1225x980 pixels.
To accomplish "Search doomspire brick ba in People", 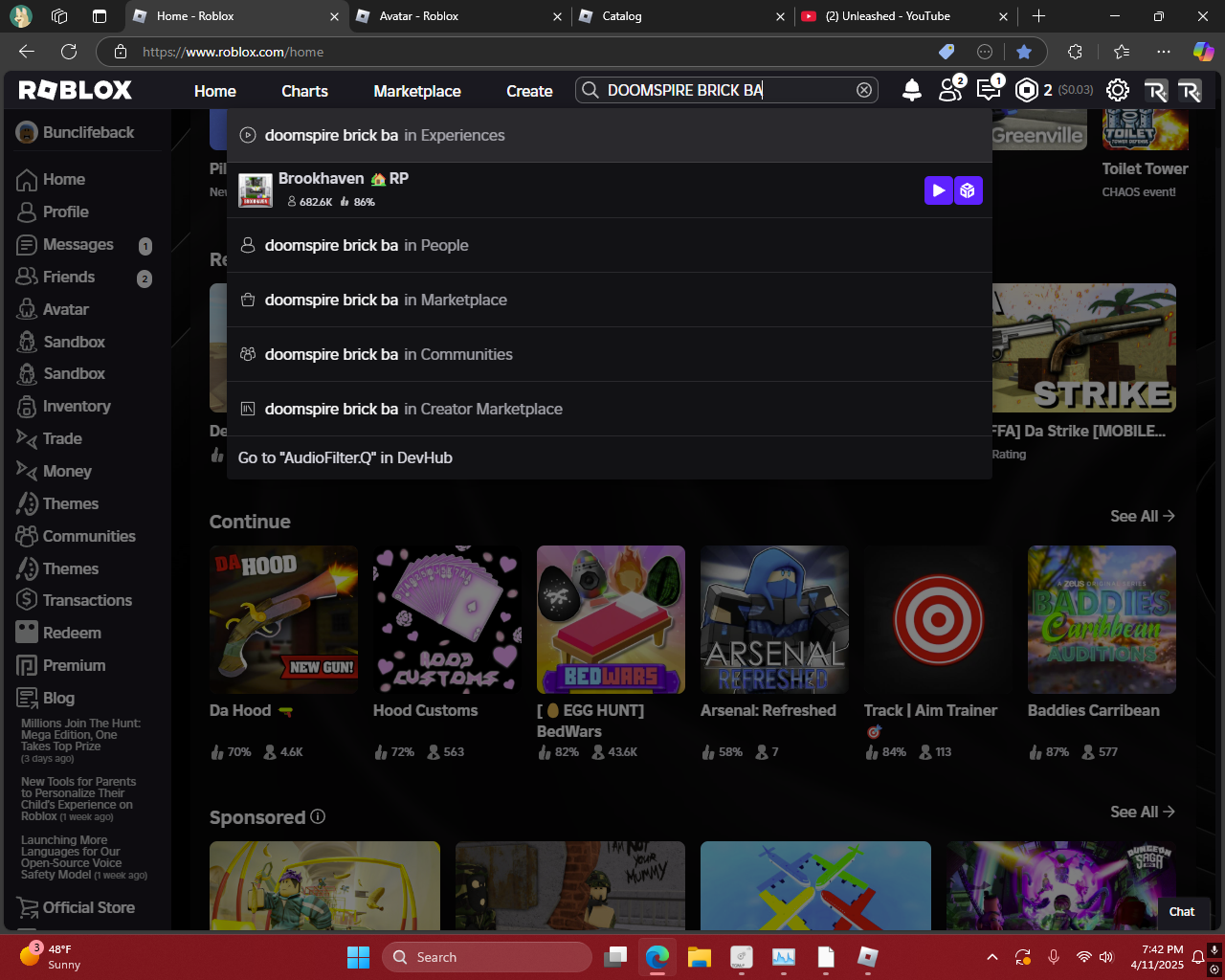I will point(610,245).
